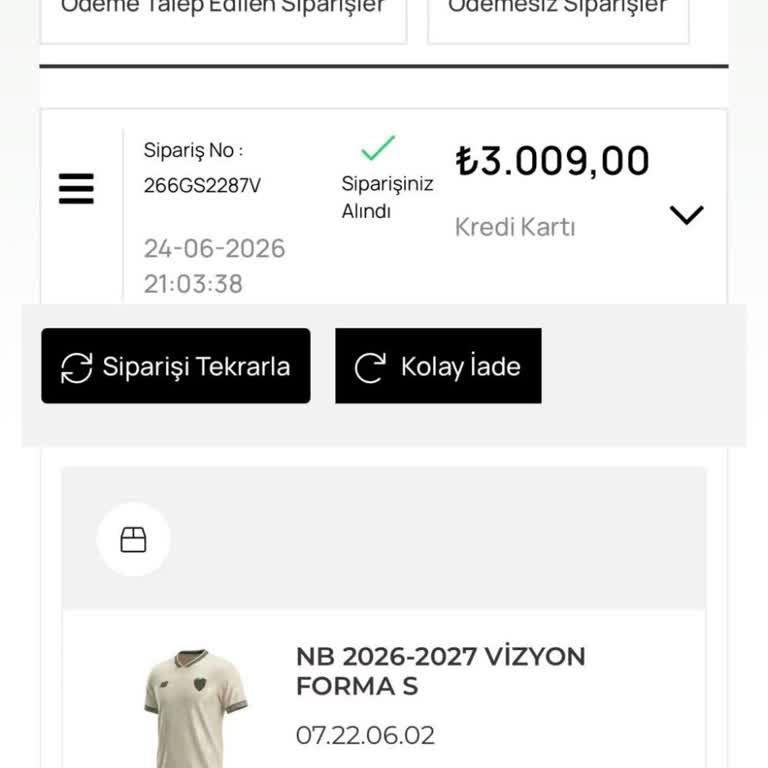Open the jersey product thumbnail

(x=196, y=708)
